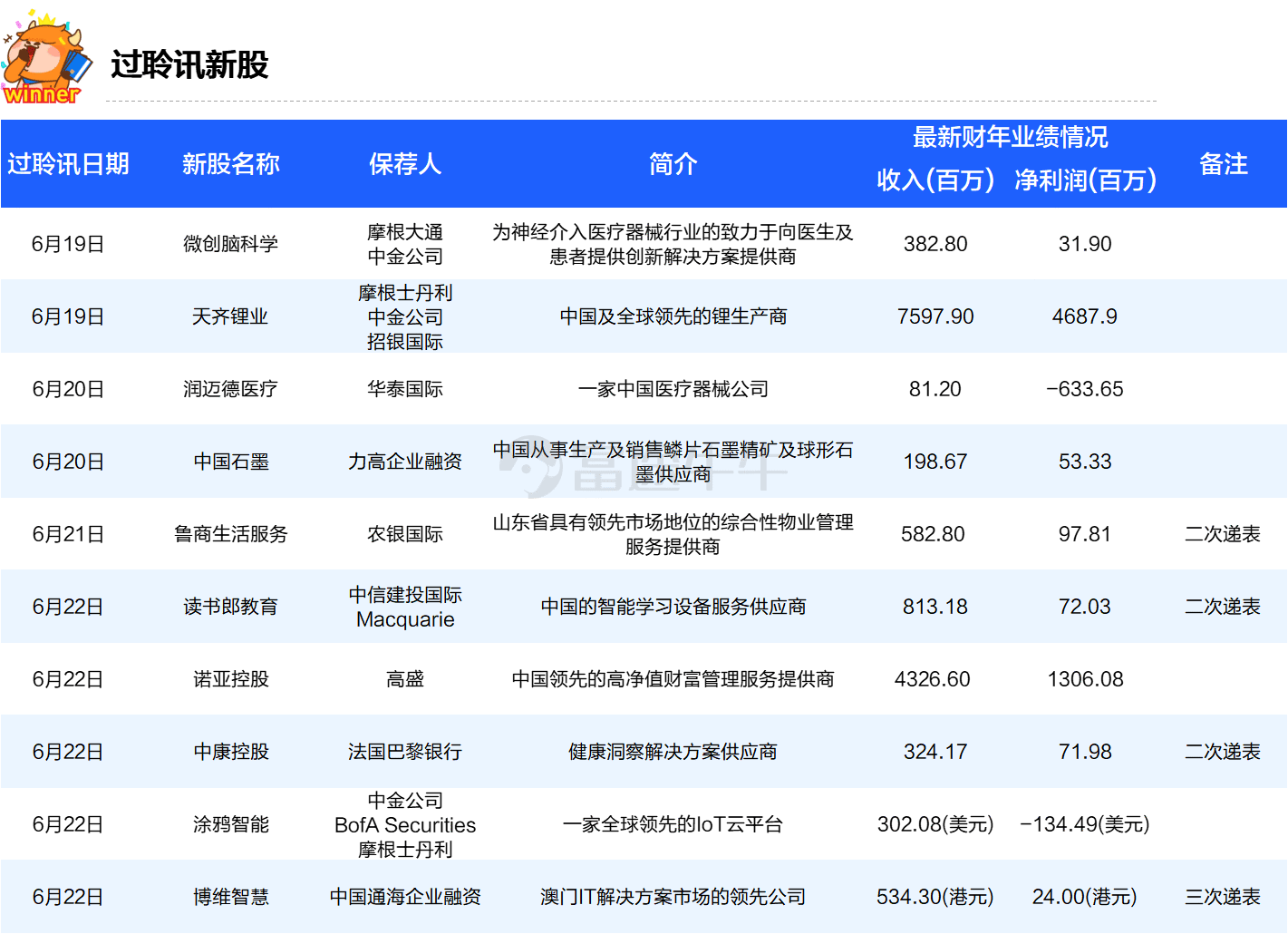Select the 净利润(百万) column header
1288x934 pixels.
(1085, 180)
